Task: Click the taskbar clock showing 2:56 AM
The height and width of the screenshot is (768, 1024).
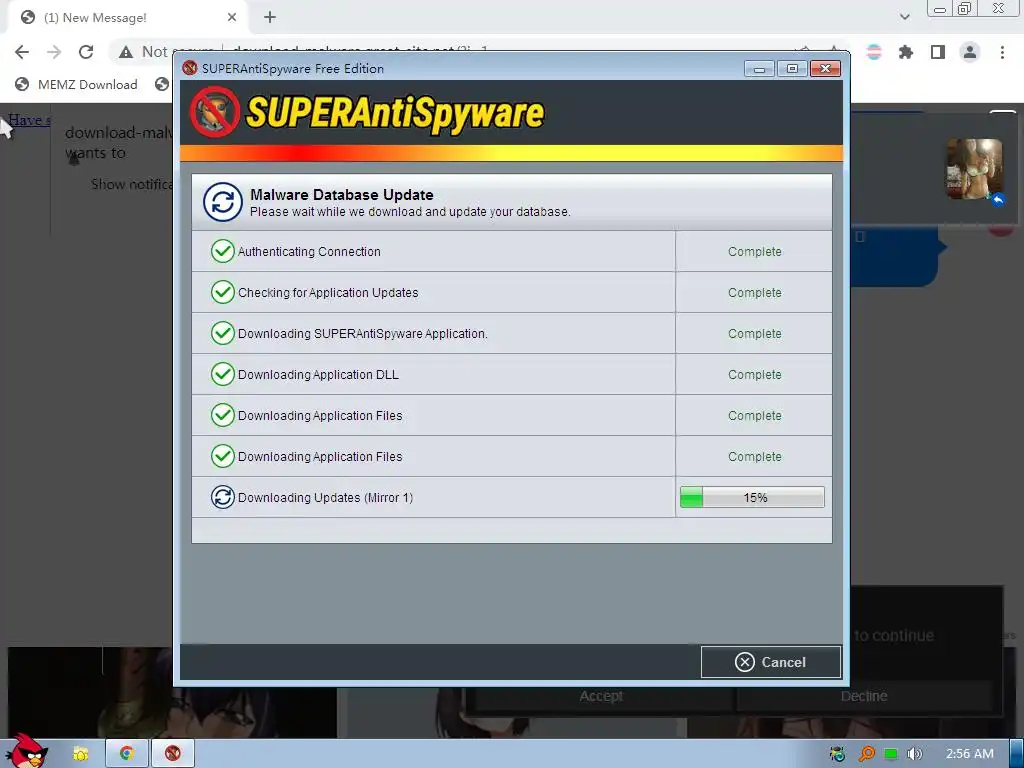Action: (970, 754)
